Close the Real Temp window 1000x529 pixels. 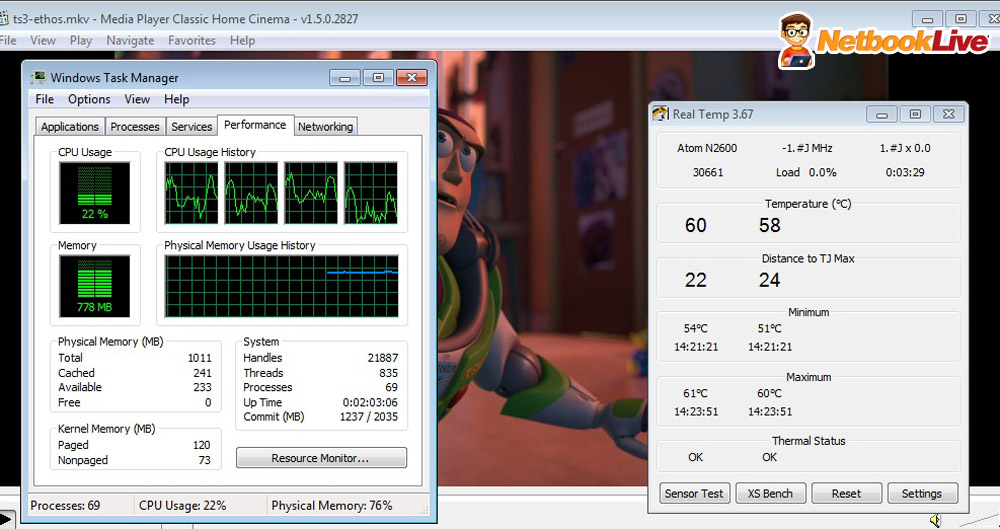coord(949,114)
